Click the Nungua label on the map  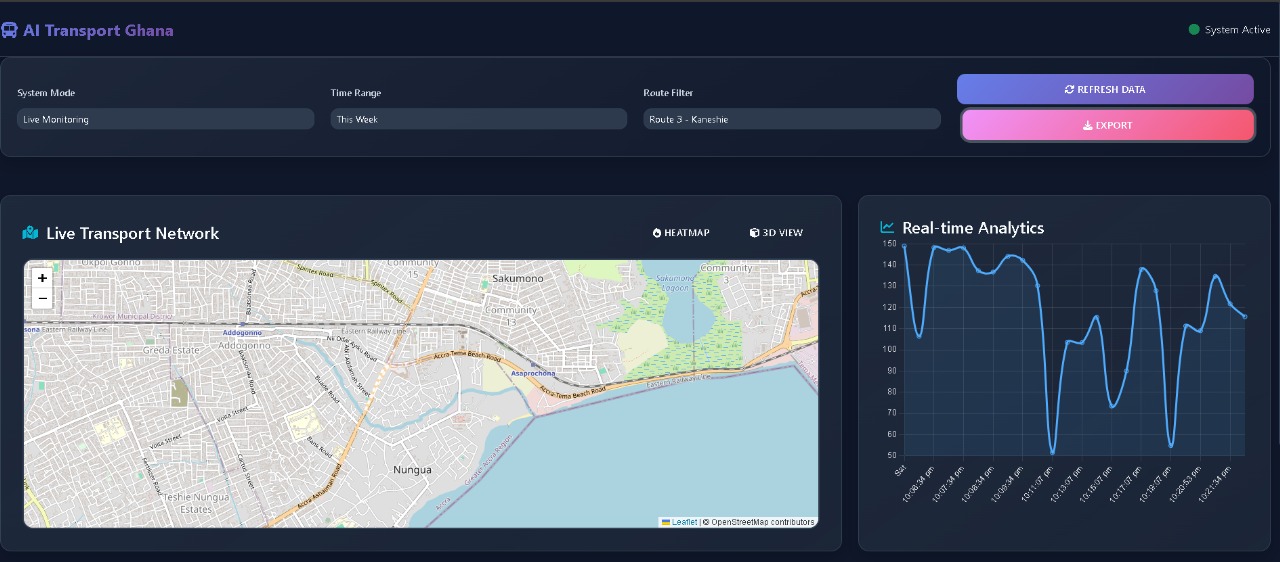coord(412,469)
